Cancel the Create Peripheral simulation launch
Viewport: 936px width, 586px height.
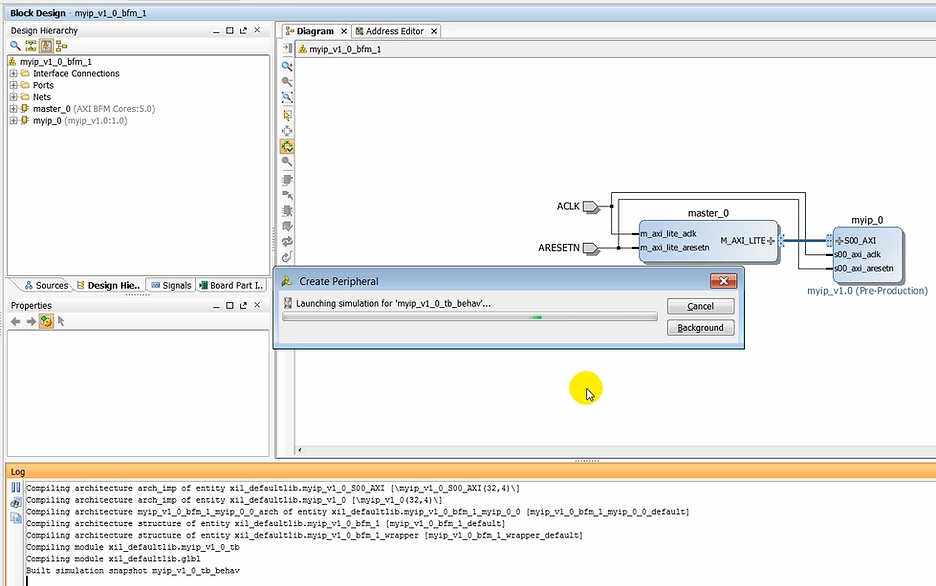700,306
